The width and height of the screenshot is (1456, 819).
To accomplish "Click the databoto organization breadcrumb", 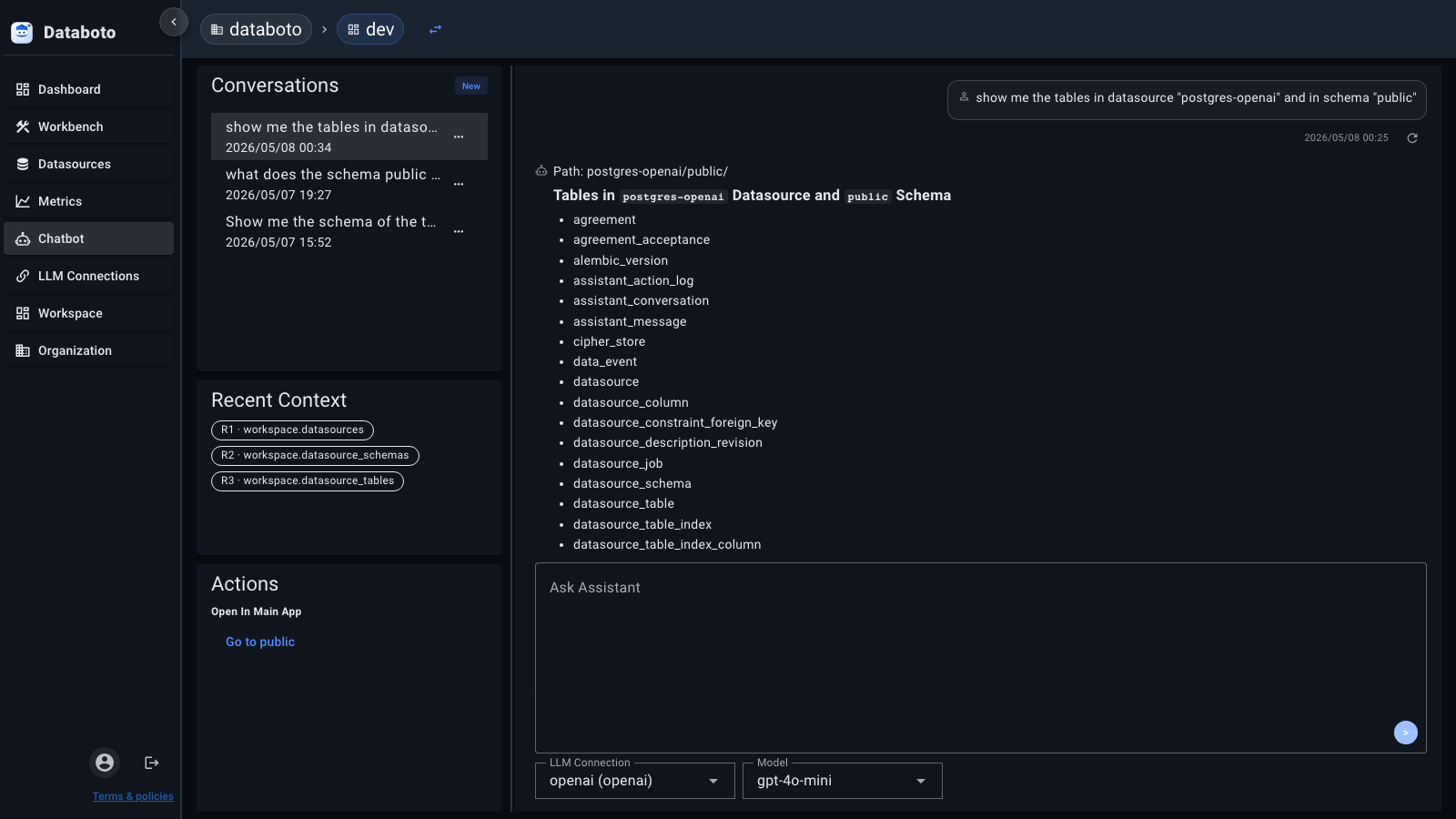I will point(256,29).
